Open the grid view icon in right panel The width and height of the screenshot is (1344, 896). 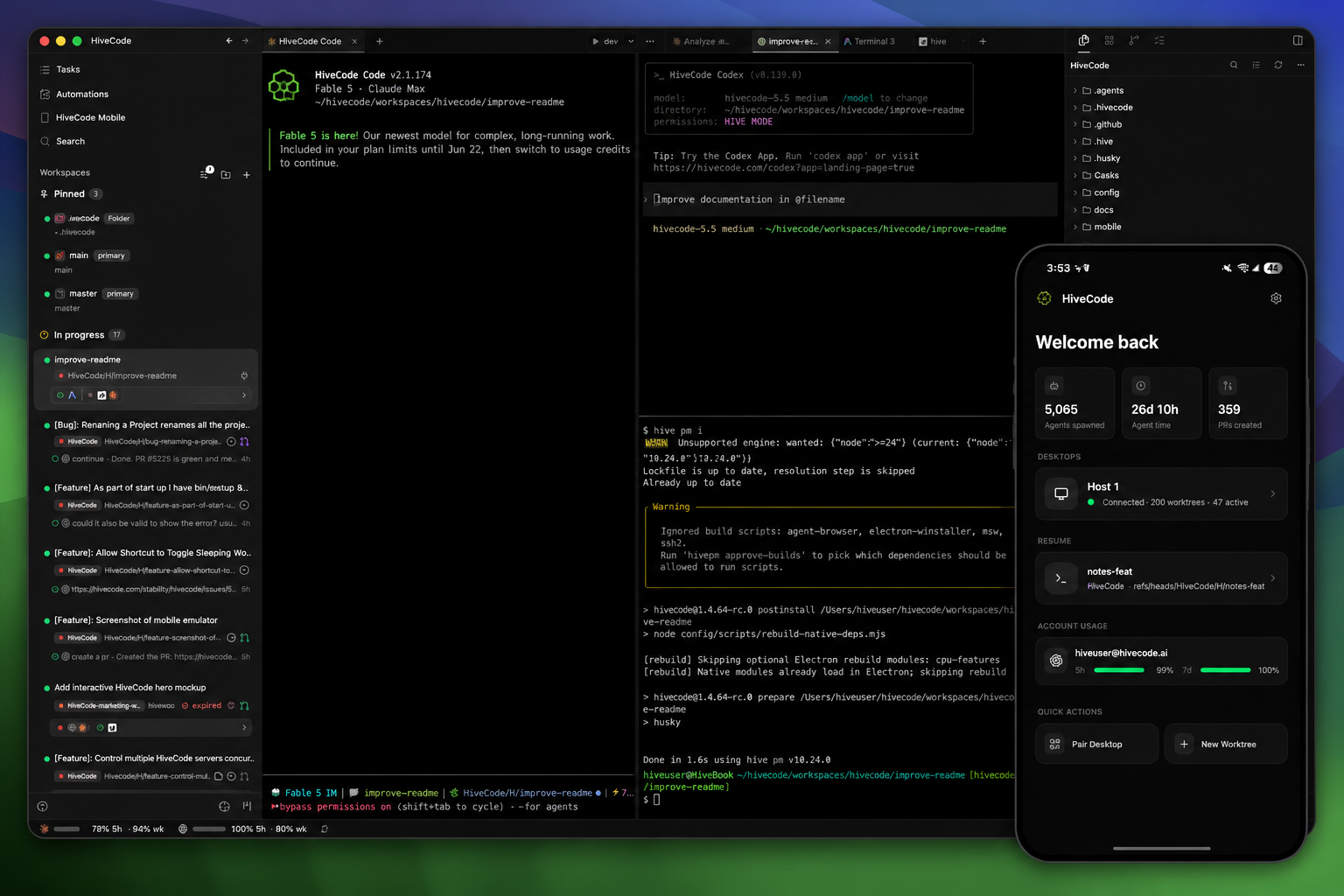pyautogui.click(x=1109, y=40)
